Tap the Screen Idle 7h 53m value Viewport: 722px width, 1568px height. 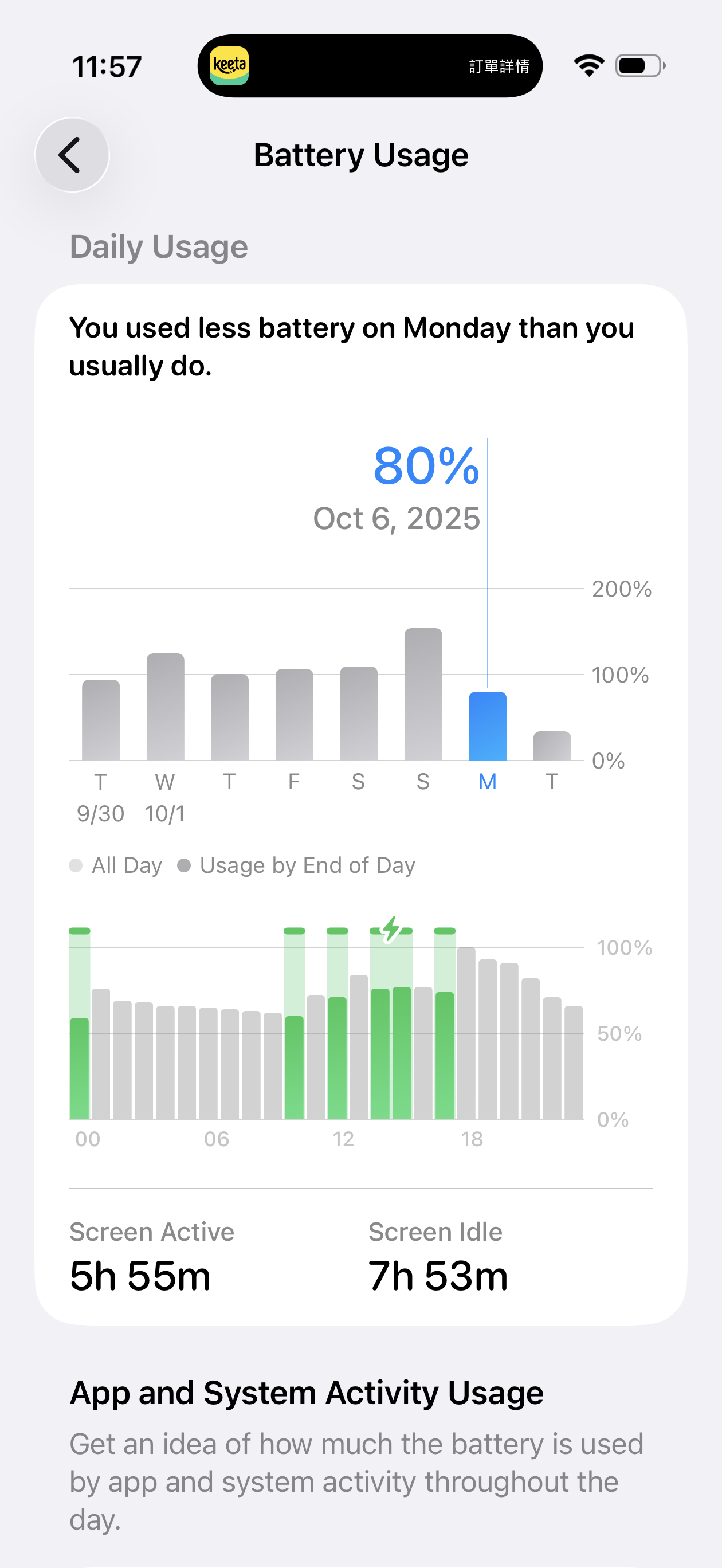(x=438, y=1275)
